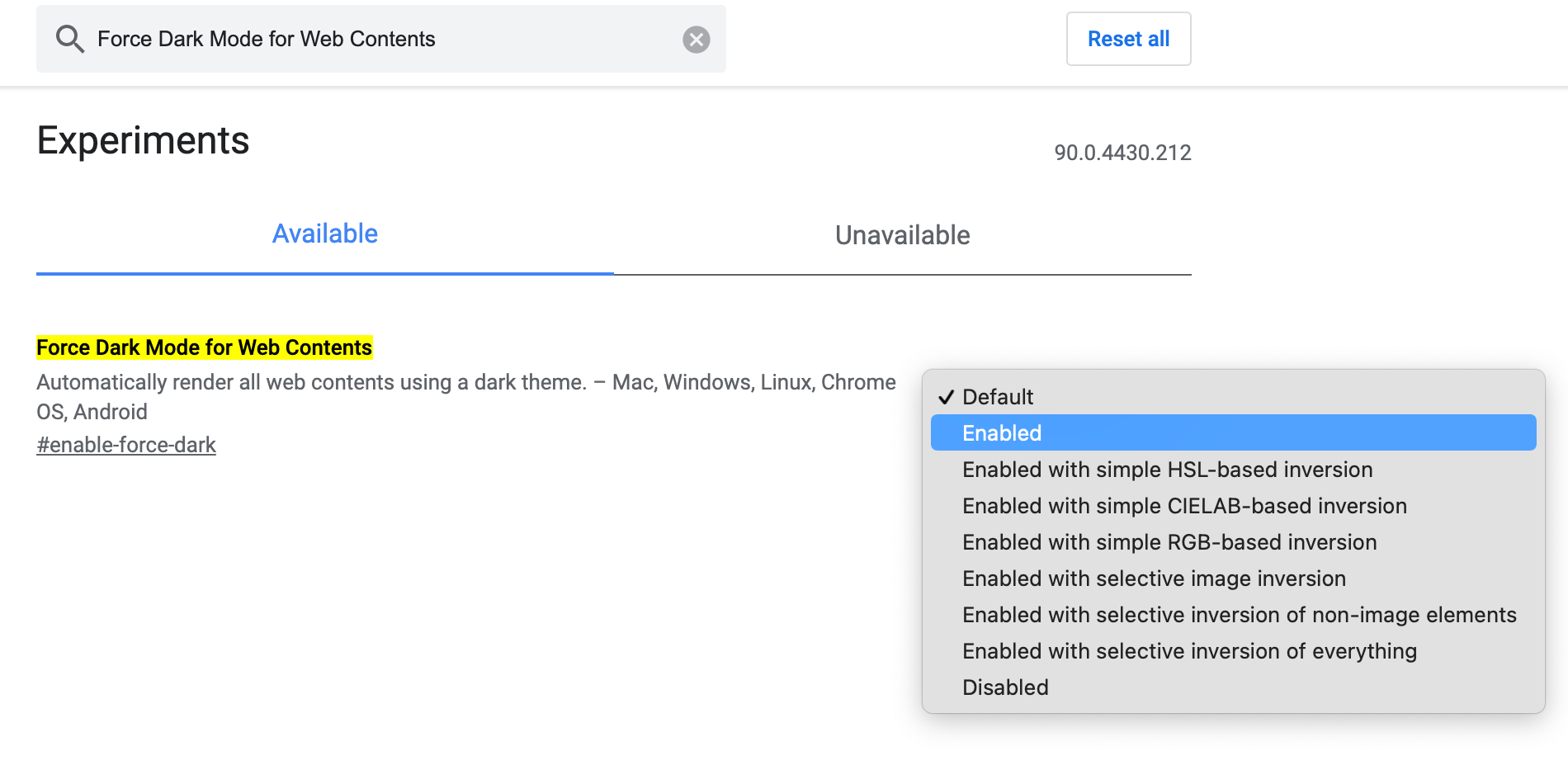This screenshot has width=1568, height=784.
Task: Select Enabled with simple HSL-based inversion
Action: pos(1166,469)
